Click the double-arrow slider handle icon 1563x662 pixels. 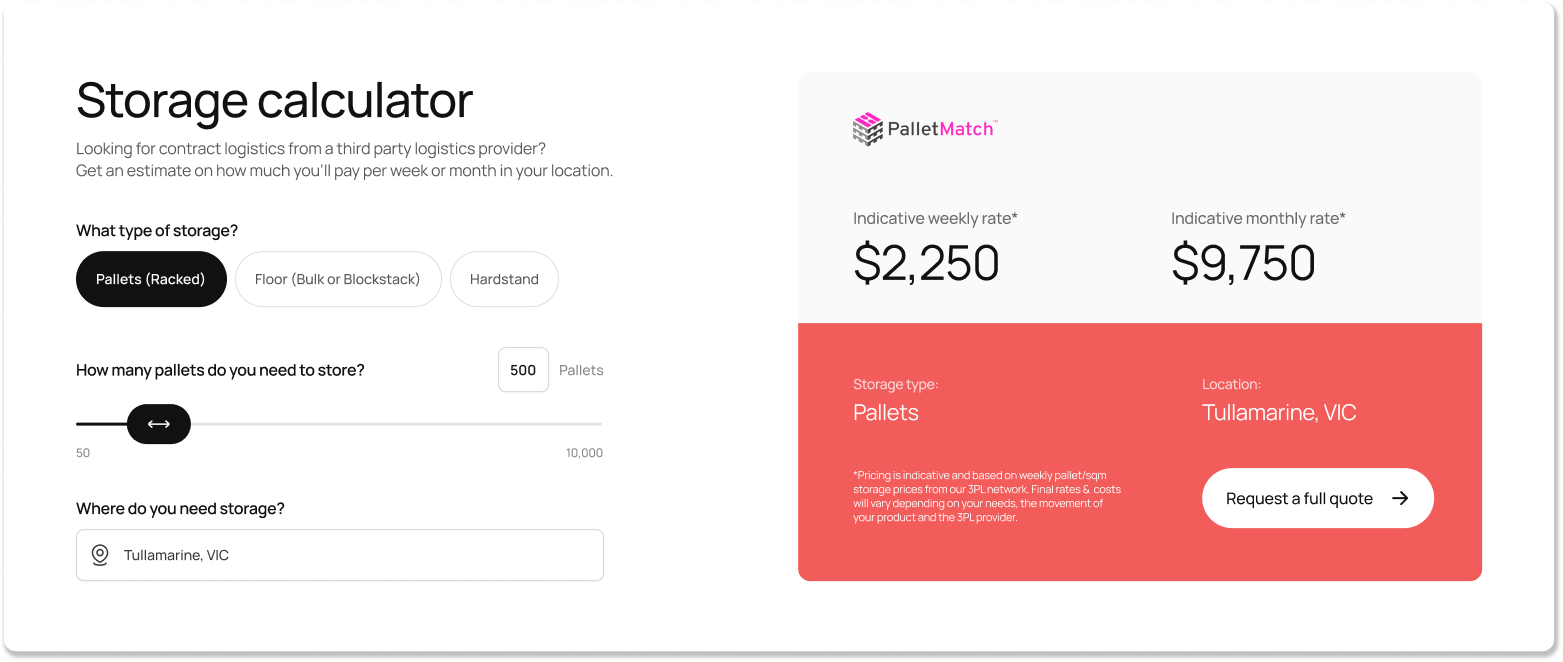pos(159,424)
